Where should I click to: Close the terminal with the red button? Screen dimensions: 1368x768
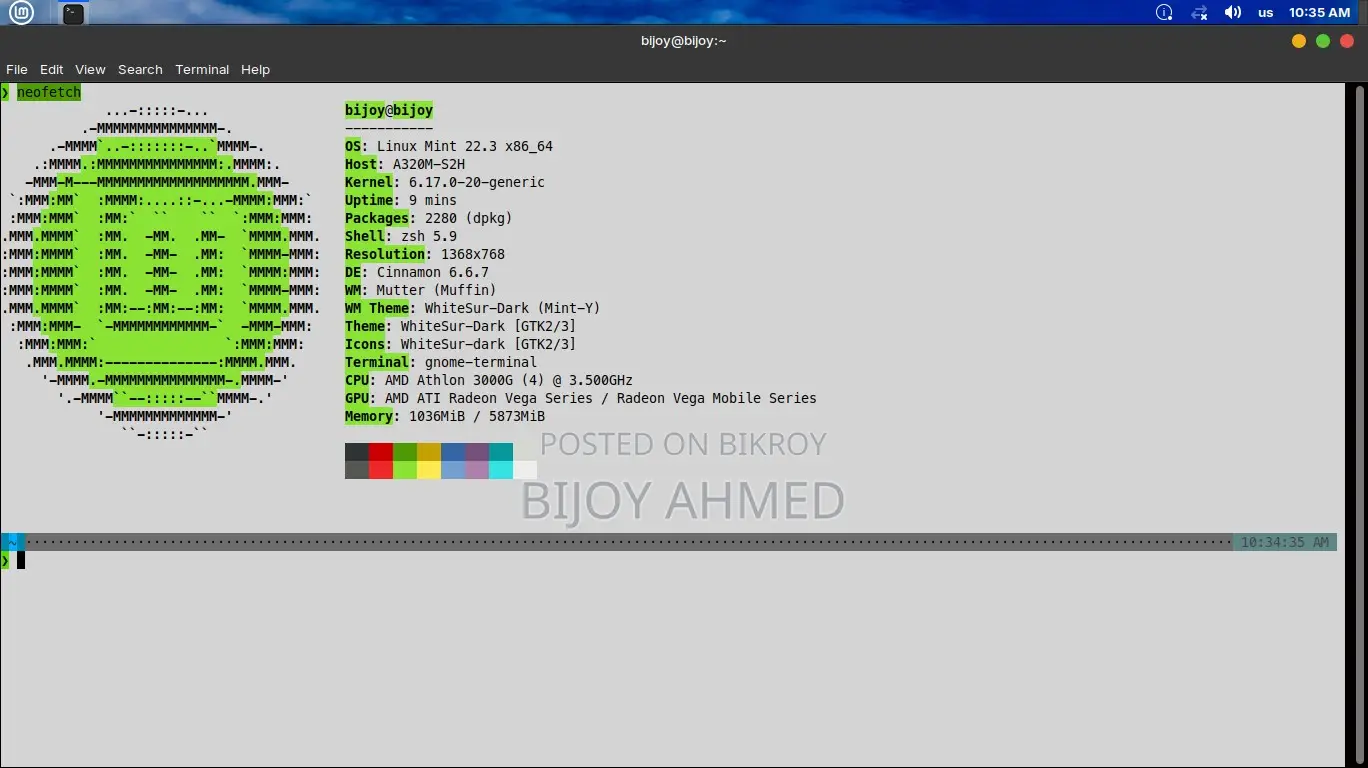coord(1347,41)
